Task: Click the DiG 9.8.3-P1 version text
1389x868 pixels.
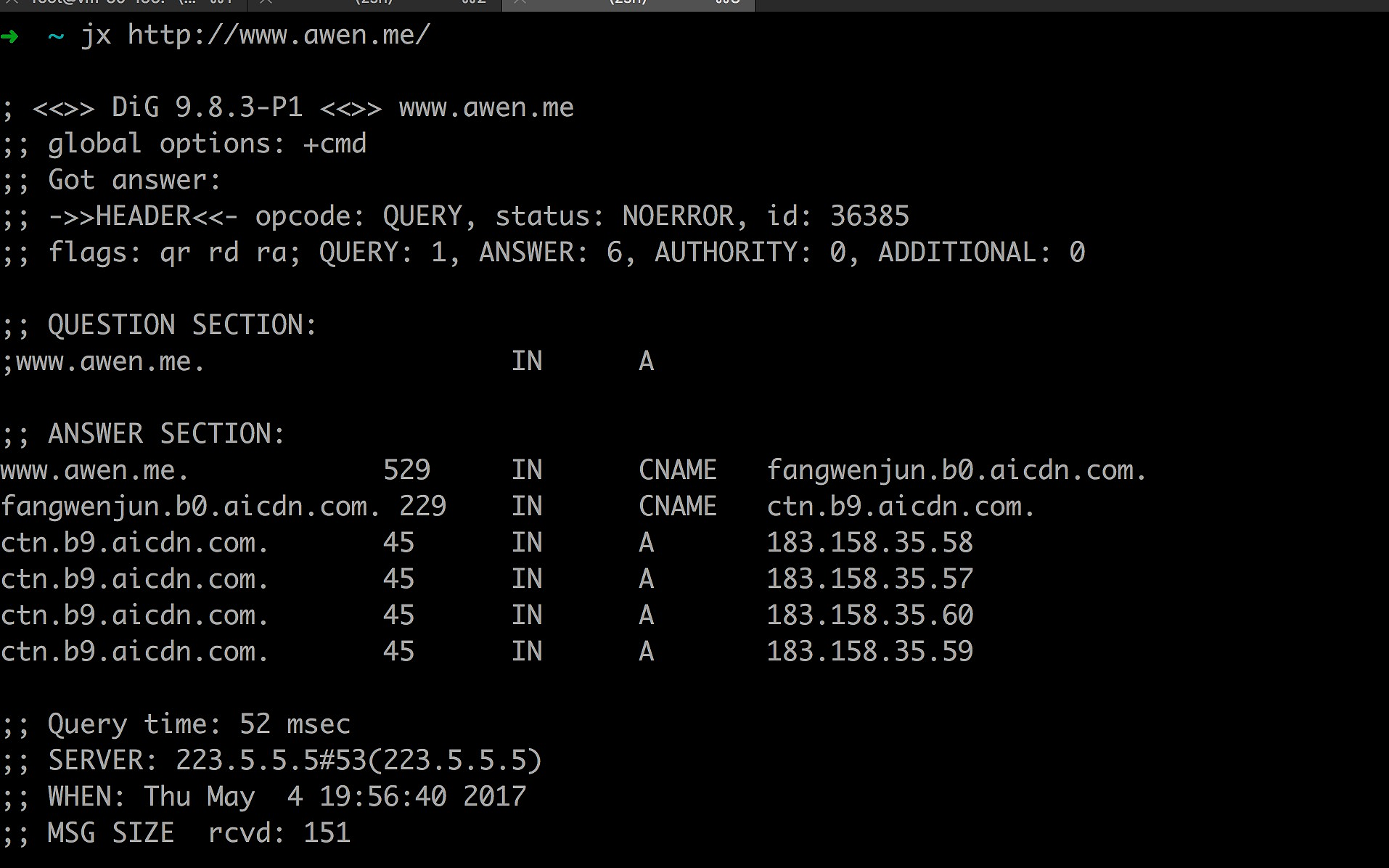Action: pos(207,108)
